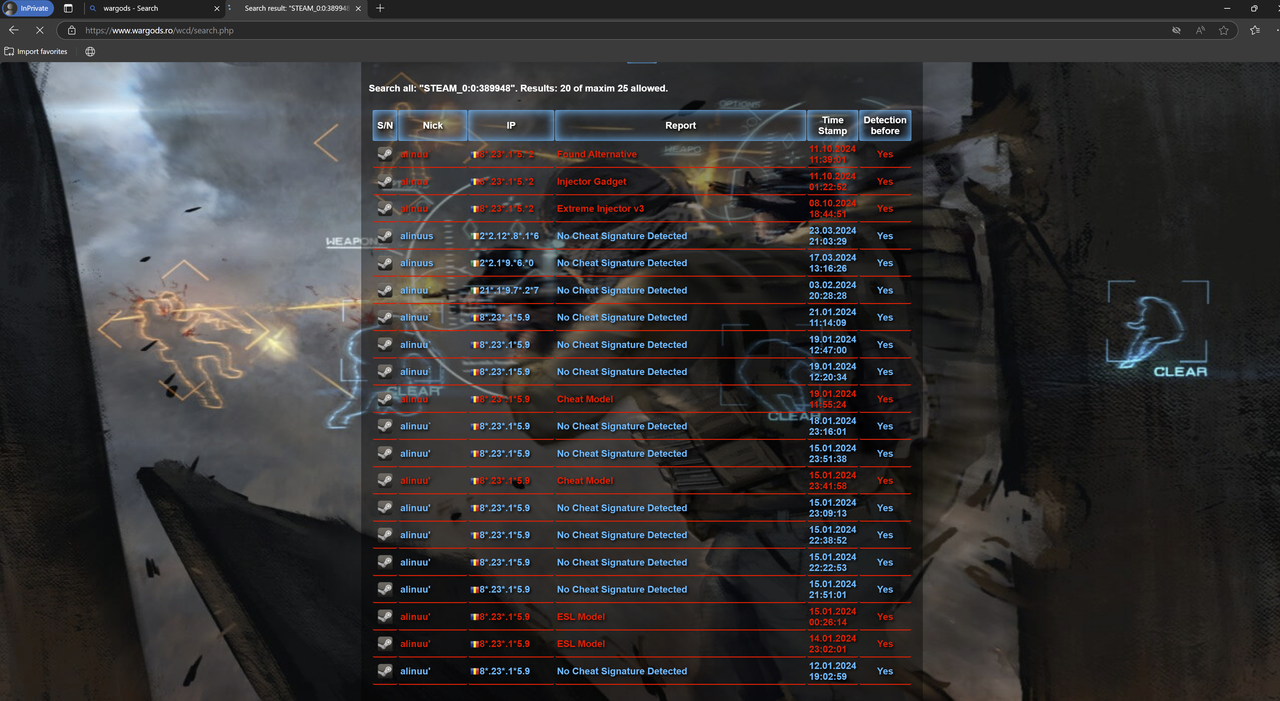The height and width of the screenshot is (701, 1280).
Task: Click the globe icon in favorites bar
Action: 90,51
